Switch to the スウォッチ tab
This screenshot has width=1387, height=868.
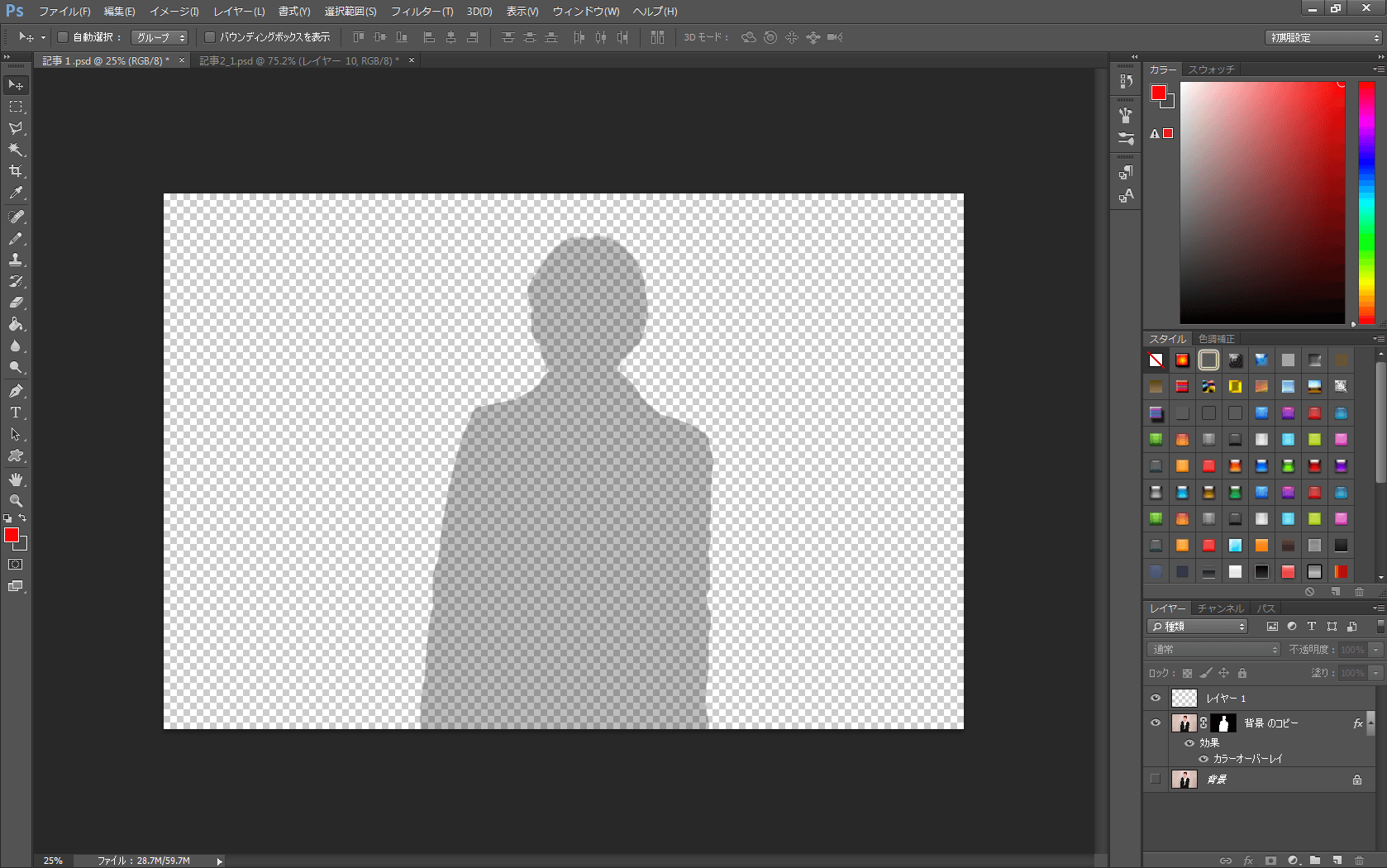[1211, 69]
